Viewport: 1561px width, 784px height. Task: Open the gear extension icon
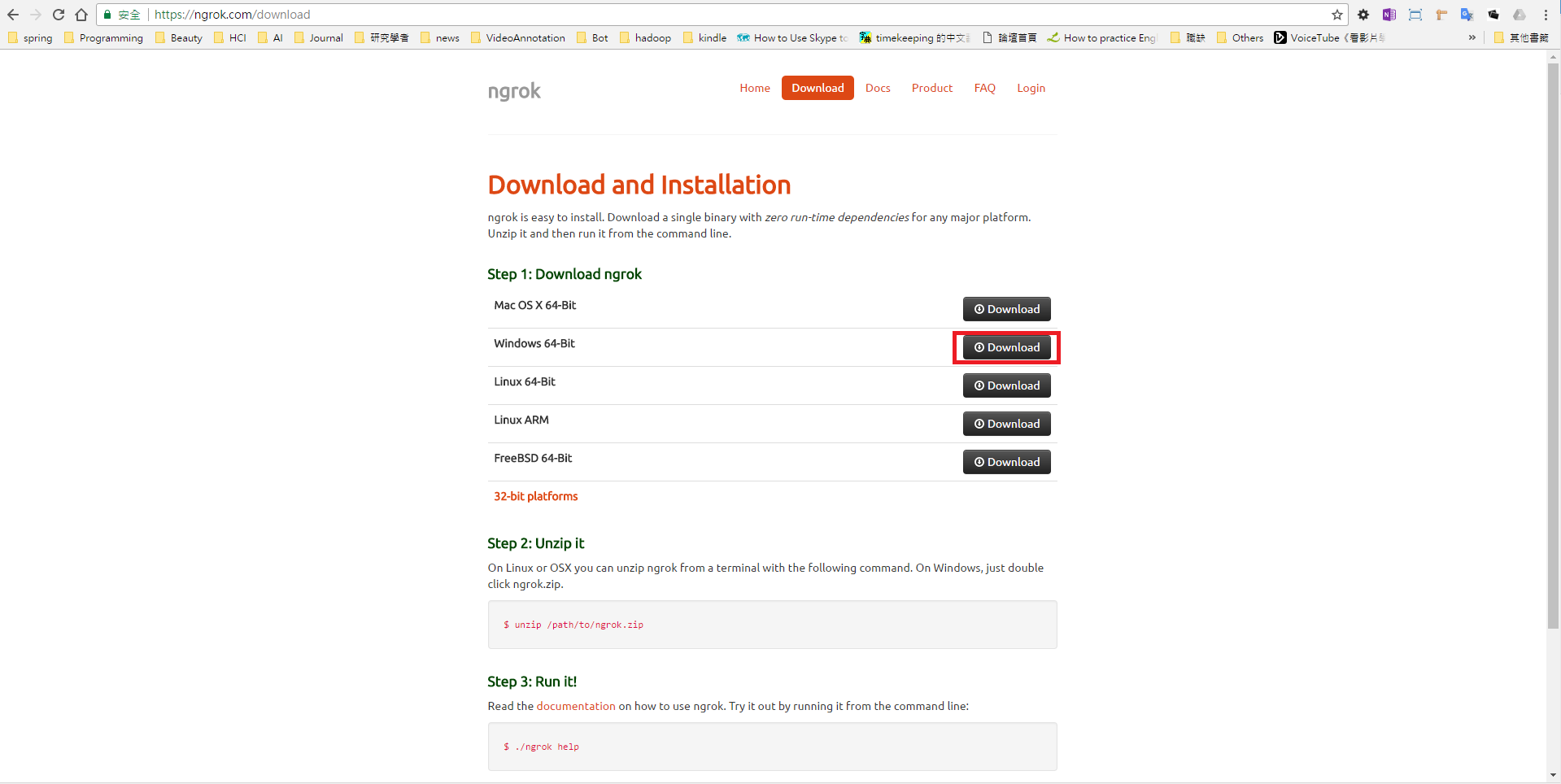(x=1363, y=15)
